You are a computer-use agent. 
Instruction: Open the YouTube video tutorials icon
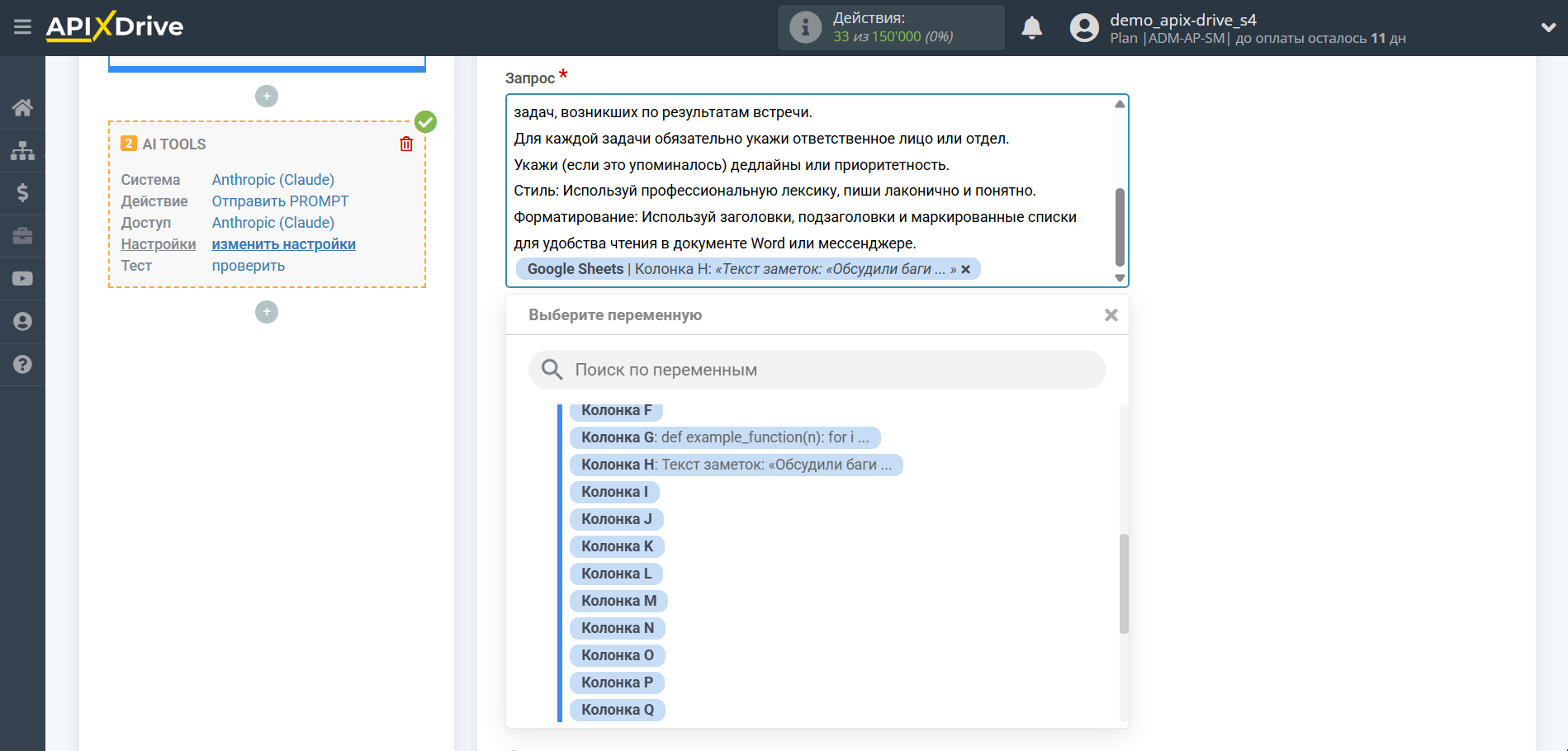[22, 279]
